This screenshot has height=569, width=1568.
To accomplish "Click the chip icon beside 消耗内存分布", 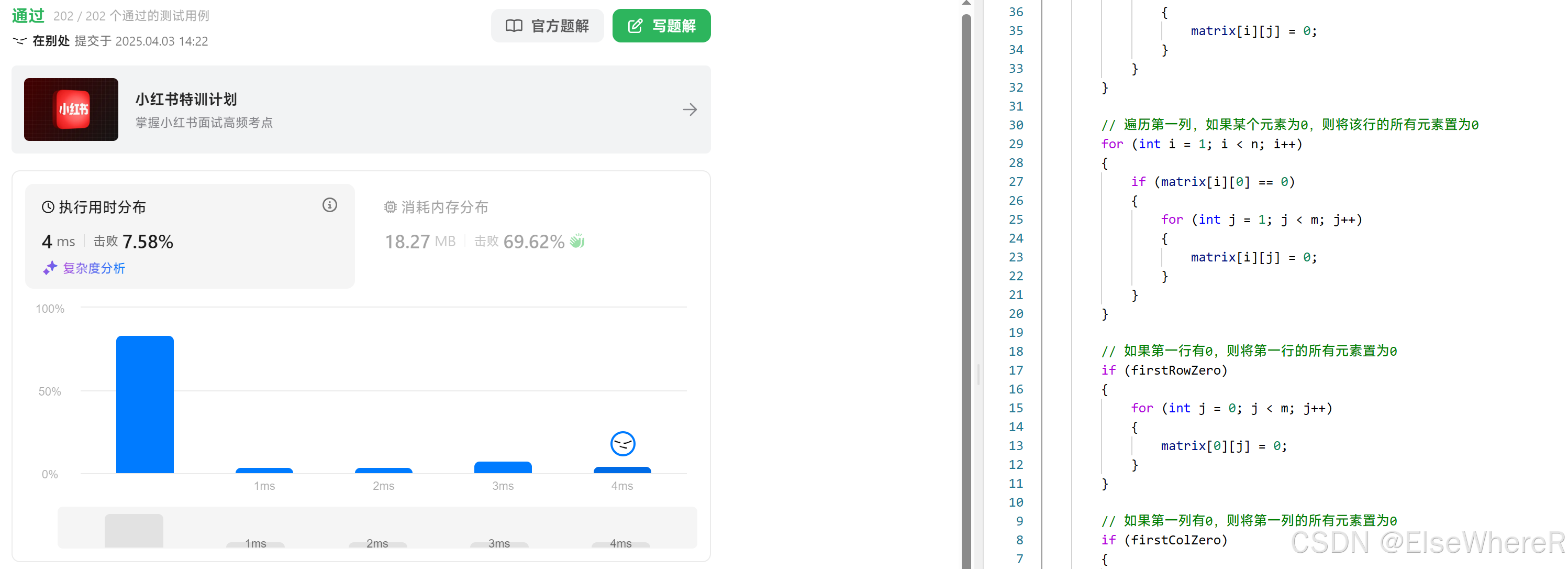I will (x=390, y=207).
